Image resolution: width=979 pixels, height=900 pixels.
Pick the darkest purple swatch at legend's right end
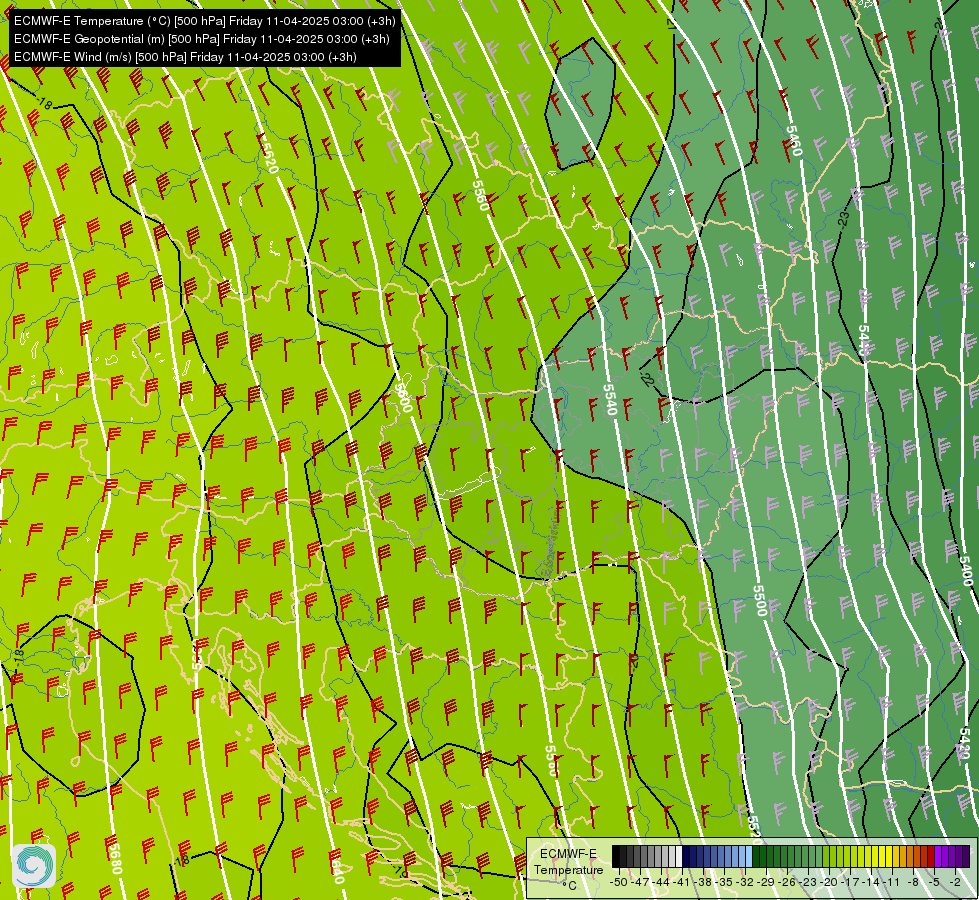(966, 856)
